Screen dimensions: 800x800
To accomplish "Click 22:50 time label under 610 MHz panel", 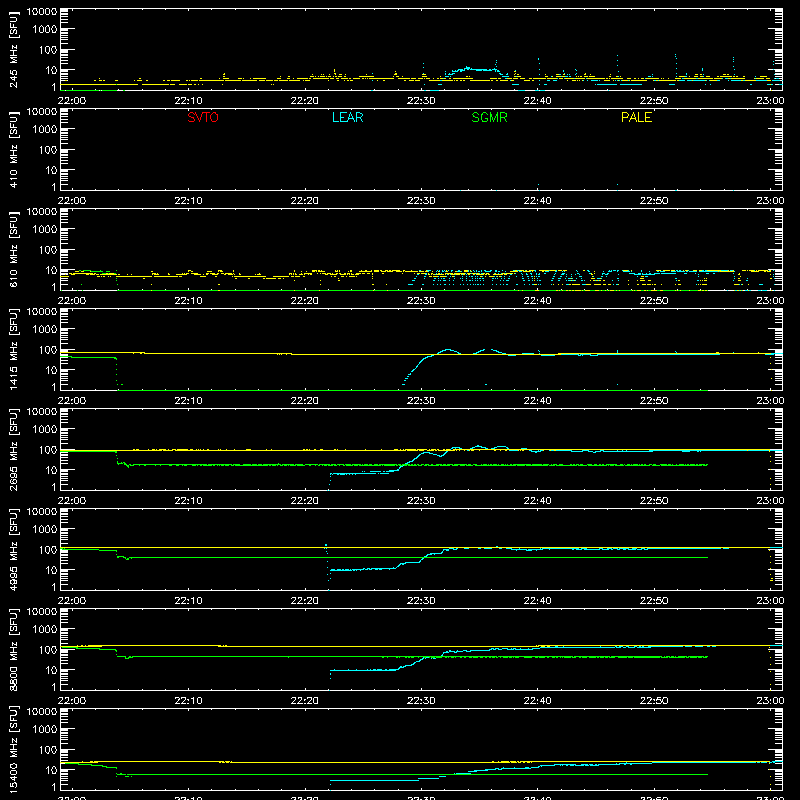I will coord(654,301).
